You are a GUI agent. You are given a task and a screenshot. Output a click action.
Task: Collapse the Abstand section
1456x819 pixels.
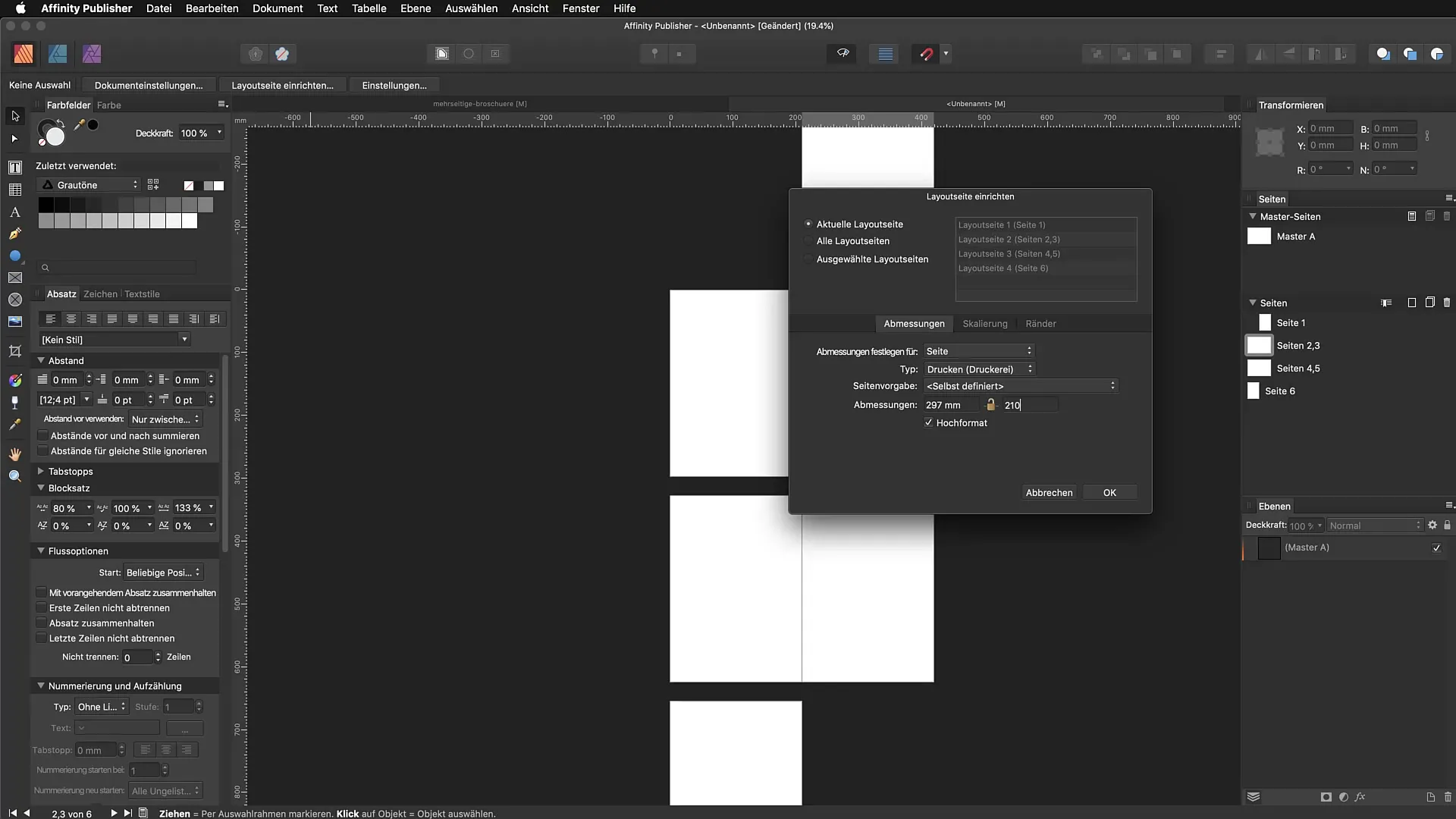click(x=41, y=360)
